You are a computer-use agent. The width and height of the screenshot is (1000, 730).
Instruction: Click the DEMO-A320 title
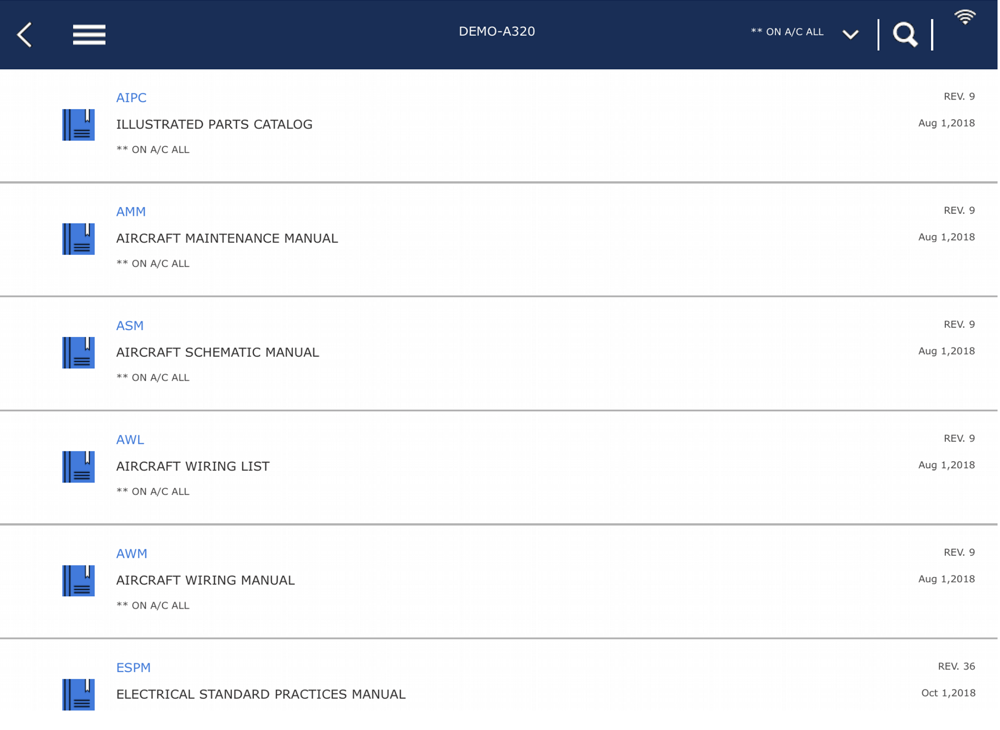pos(497,31)
